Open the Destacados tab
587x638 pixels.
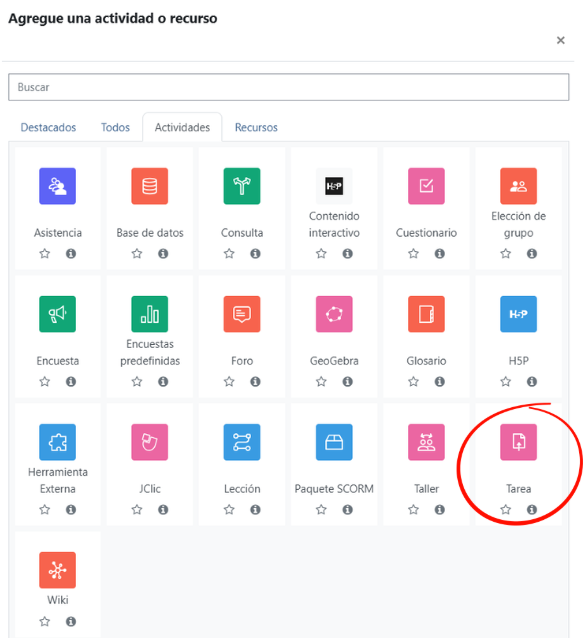(48, 127)
